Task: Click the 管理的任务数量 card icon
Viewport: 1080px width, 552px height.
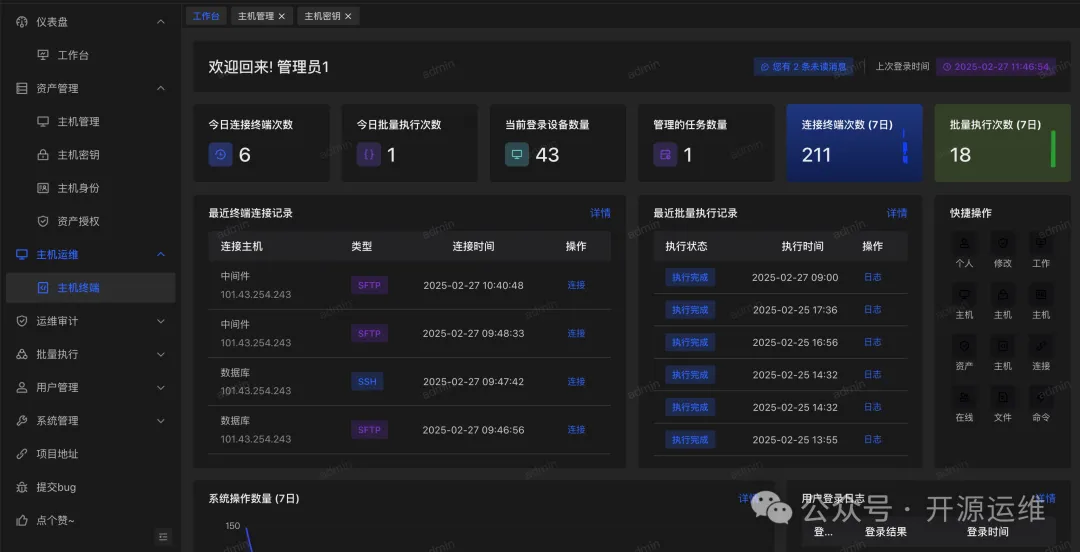Action: (x=665, y=155)
